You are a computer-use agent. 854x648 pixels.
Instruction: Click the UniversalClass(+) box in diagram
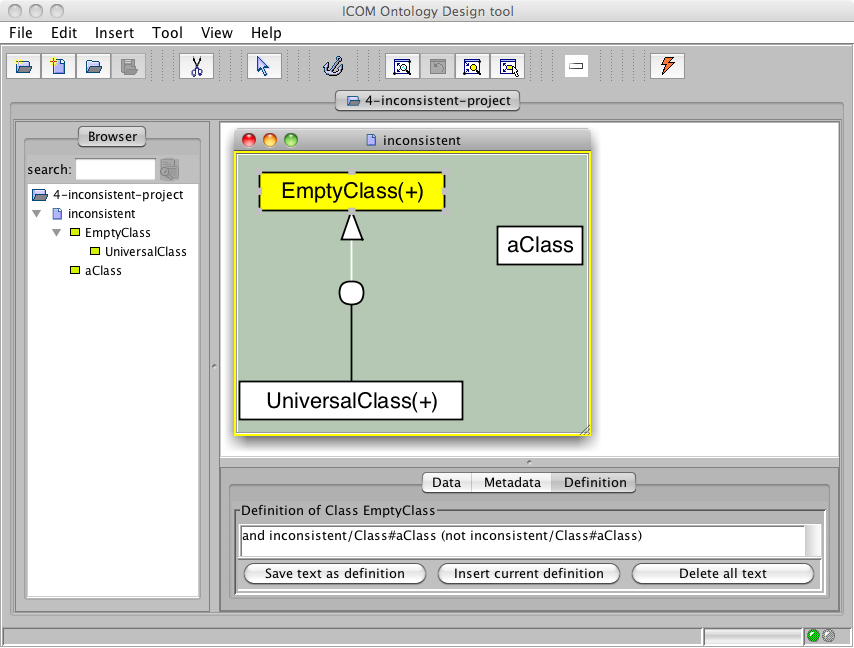[351, 401]
